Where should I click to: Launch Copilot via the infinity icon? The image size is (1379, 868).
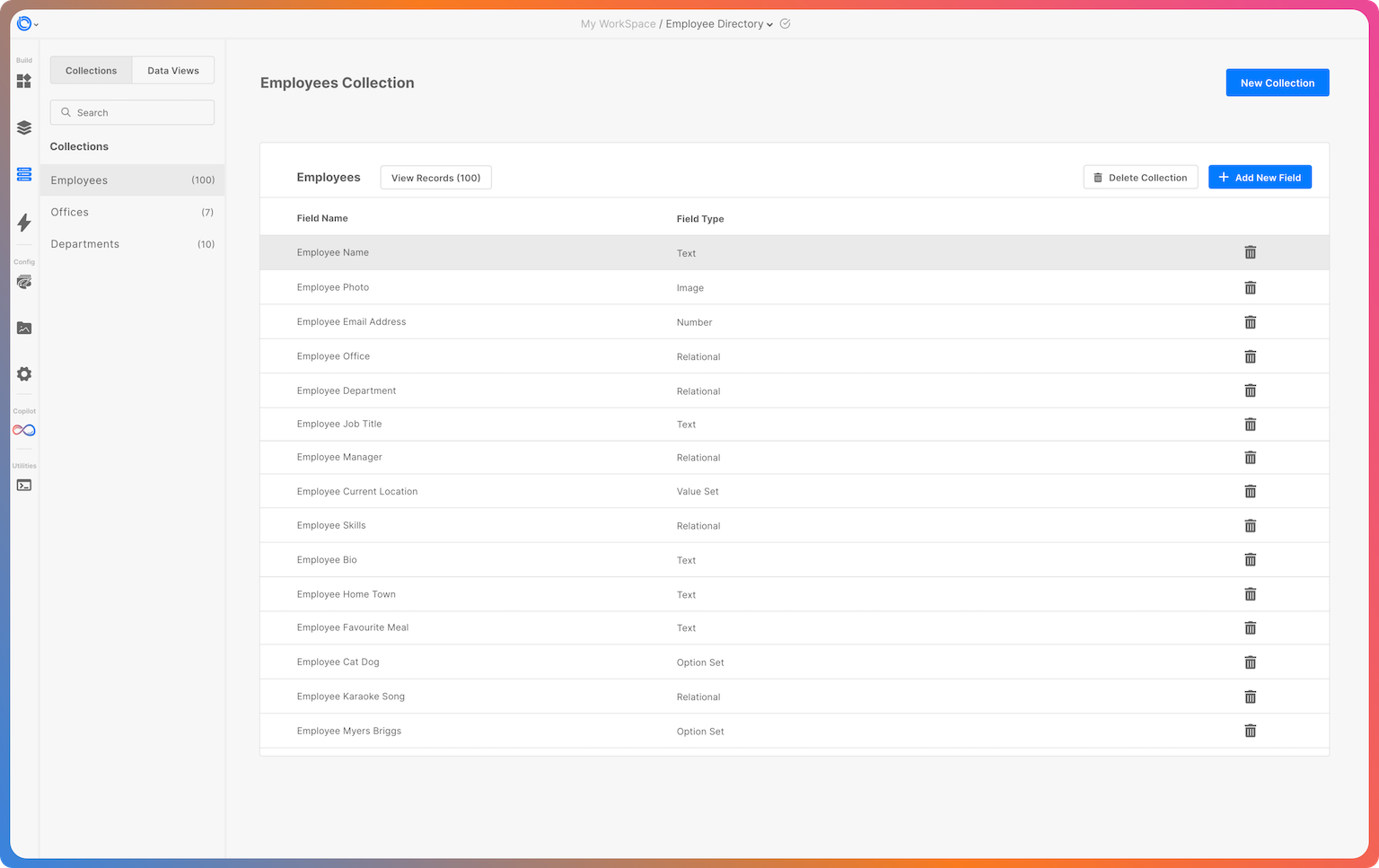pos(24,430)
